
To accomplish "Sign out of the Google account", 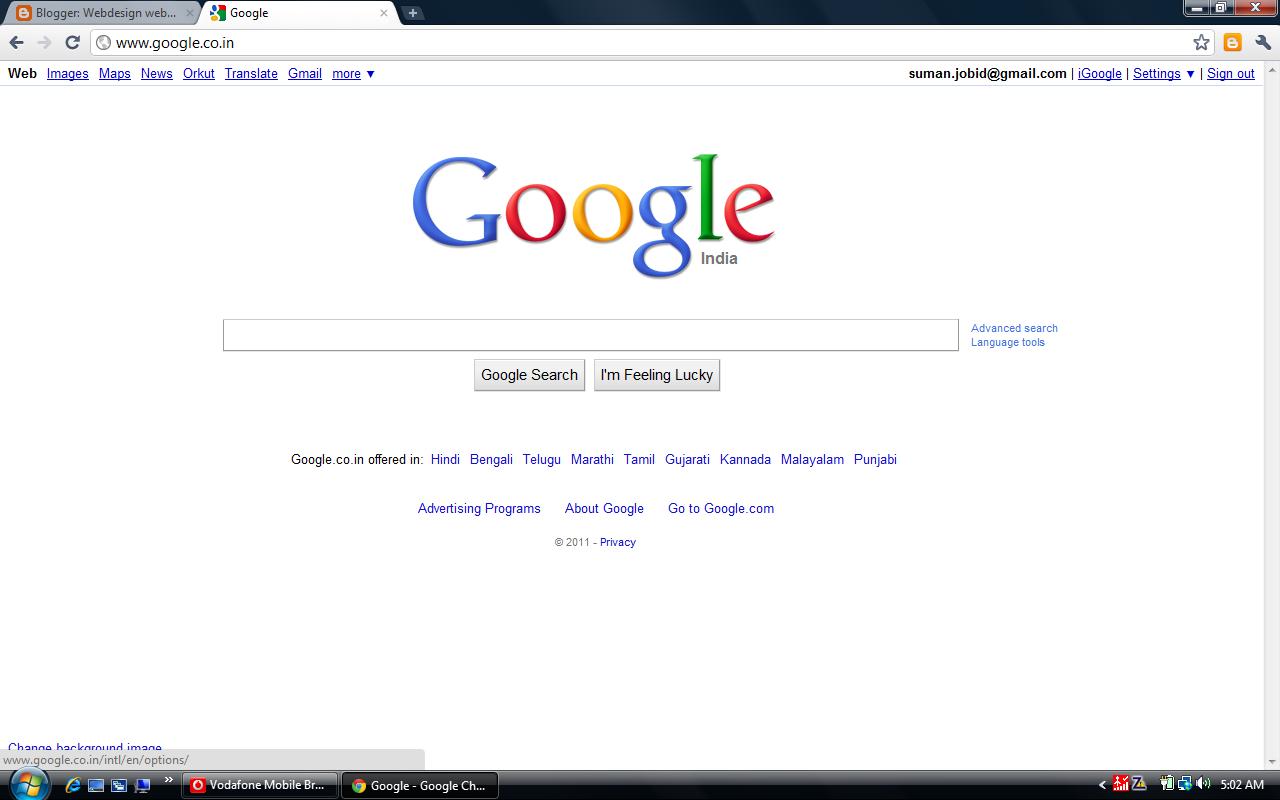I will click(1230, 73).
